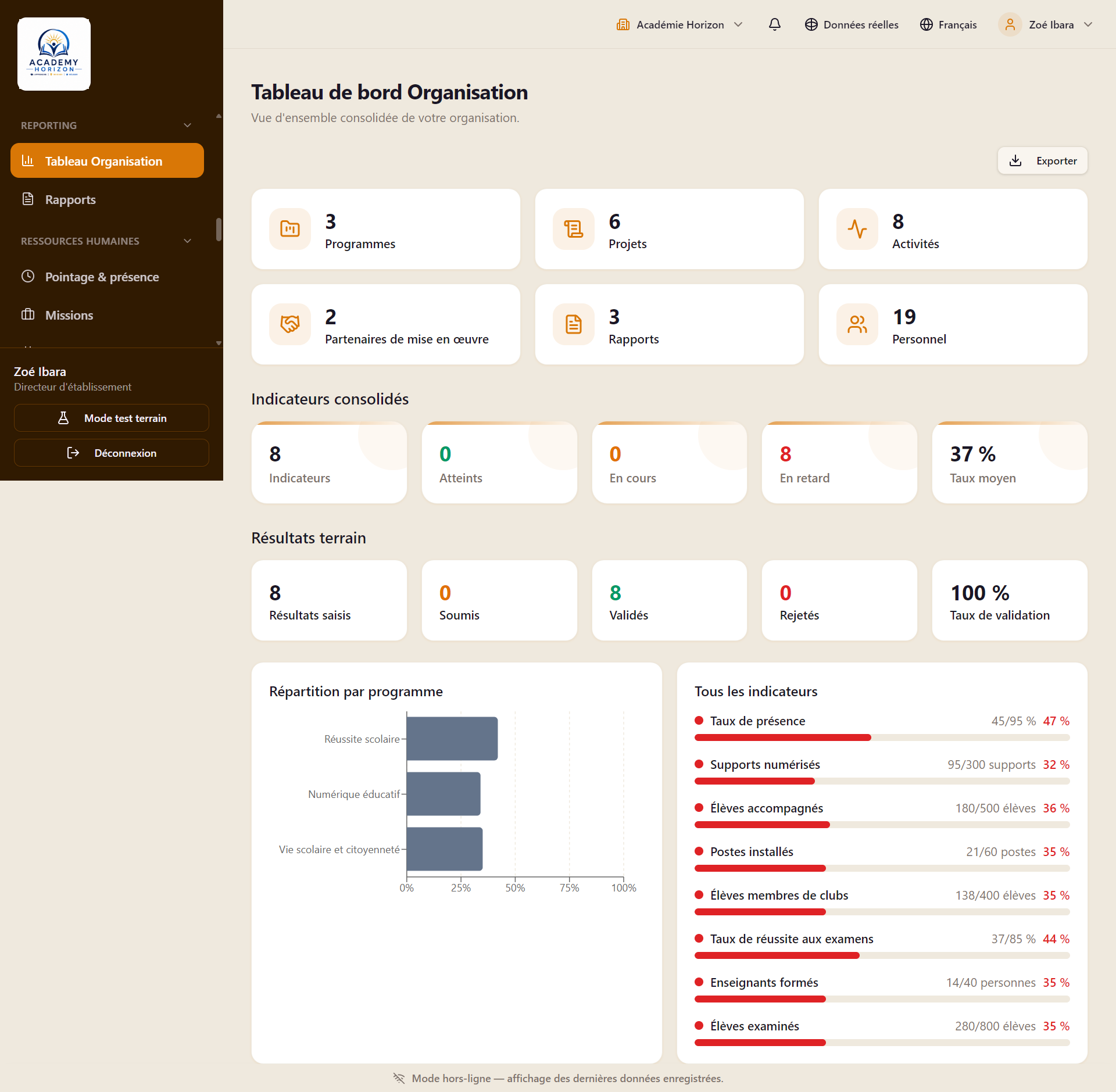This screenshot has width=1116, height=1092.
Task: Open the Élèves examinés indicator
Action: tap(882, 1033)
